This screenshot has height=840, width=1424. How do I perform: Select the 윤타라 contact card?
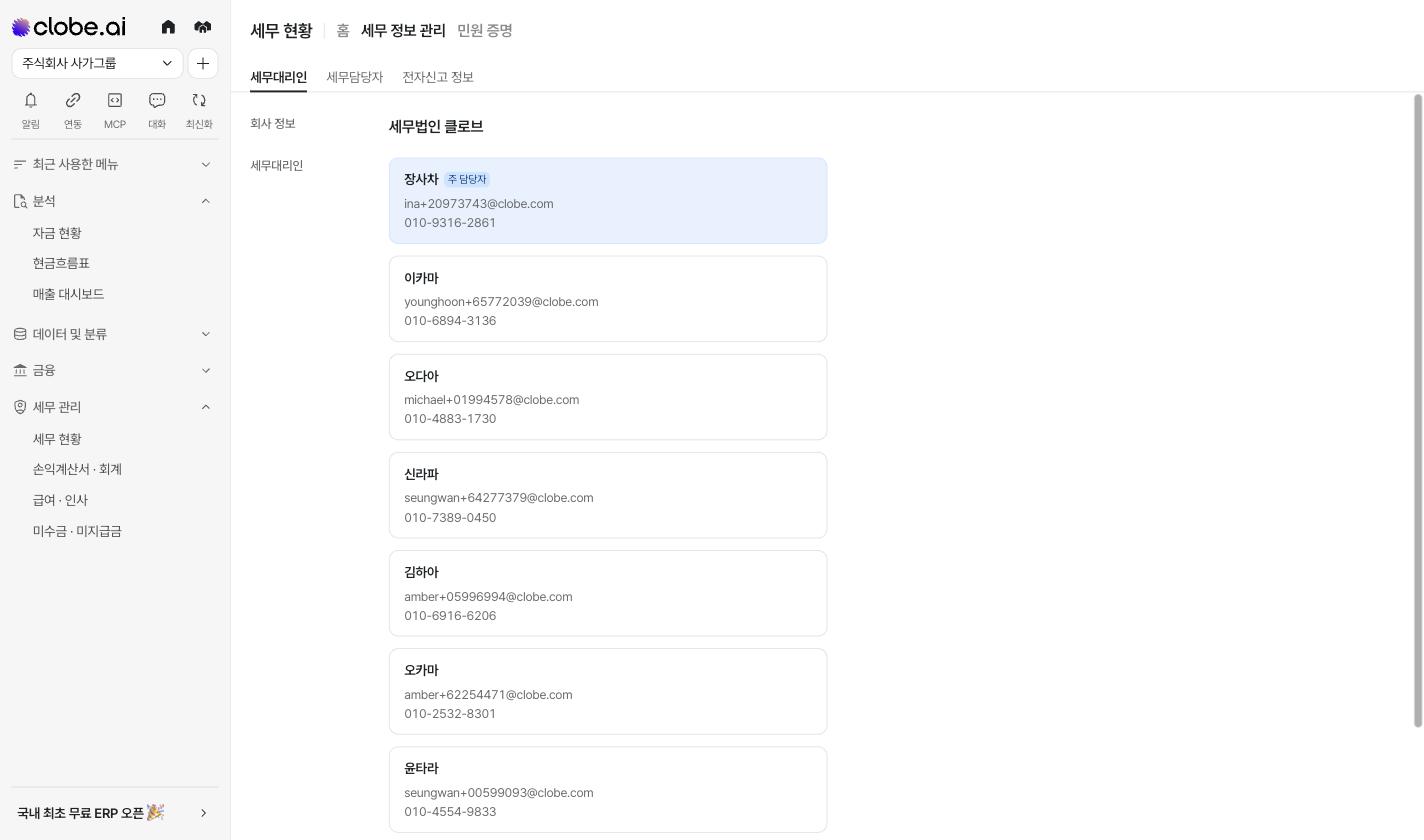tap(608, 789)
